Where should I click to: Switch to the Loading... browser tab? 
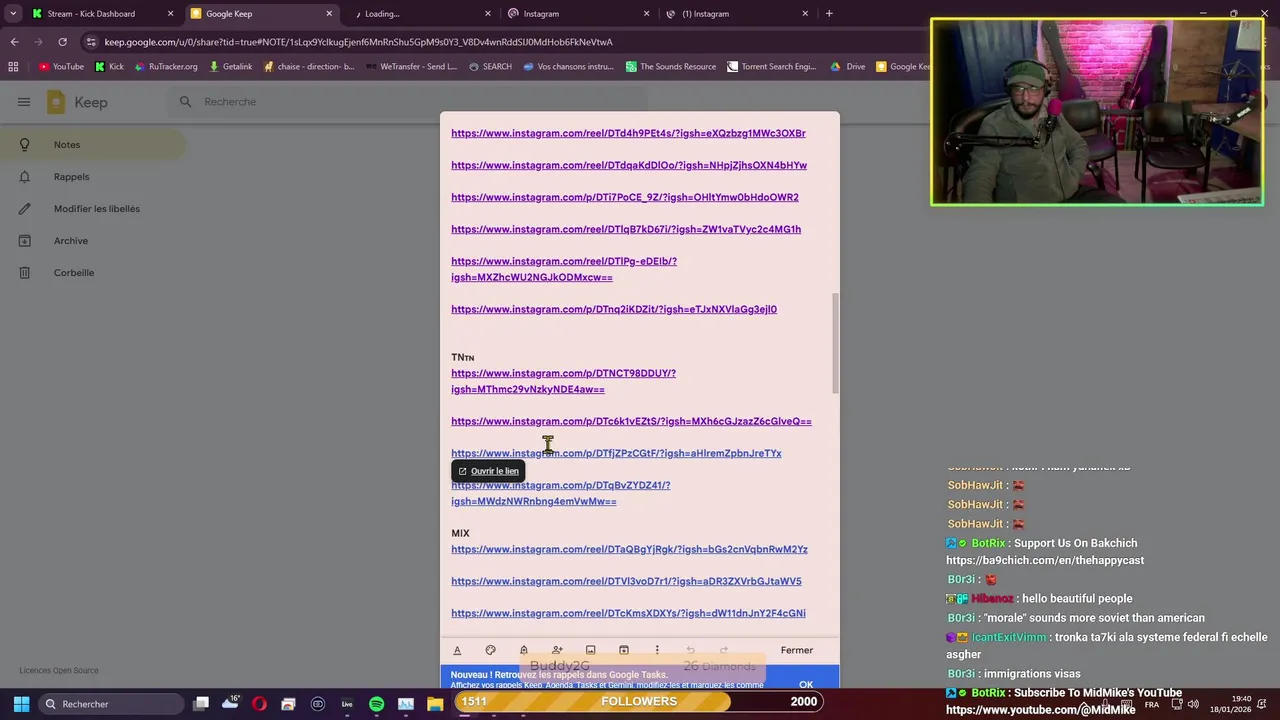(x=420, y=14)
